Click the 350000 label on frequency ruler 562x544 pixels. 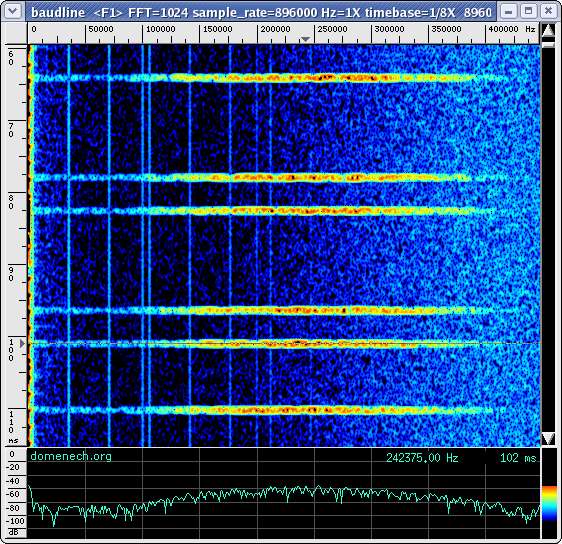pos(447,29)
